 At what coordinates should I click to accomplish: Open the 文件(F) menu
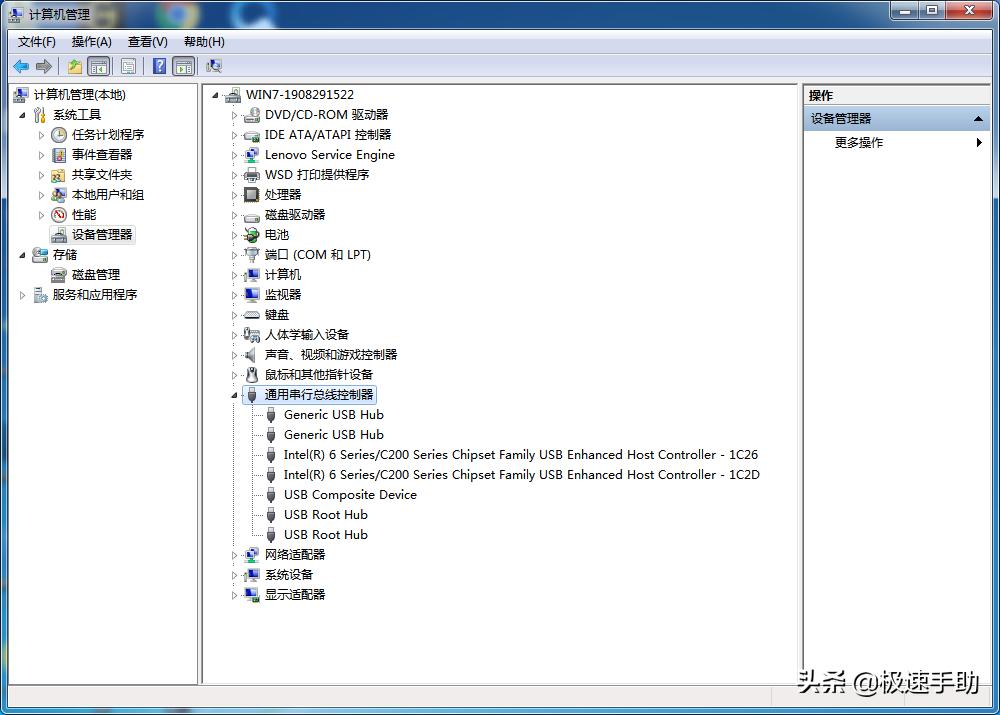[36, 42]
